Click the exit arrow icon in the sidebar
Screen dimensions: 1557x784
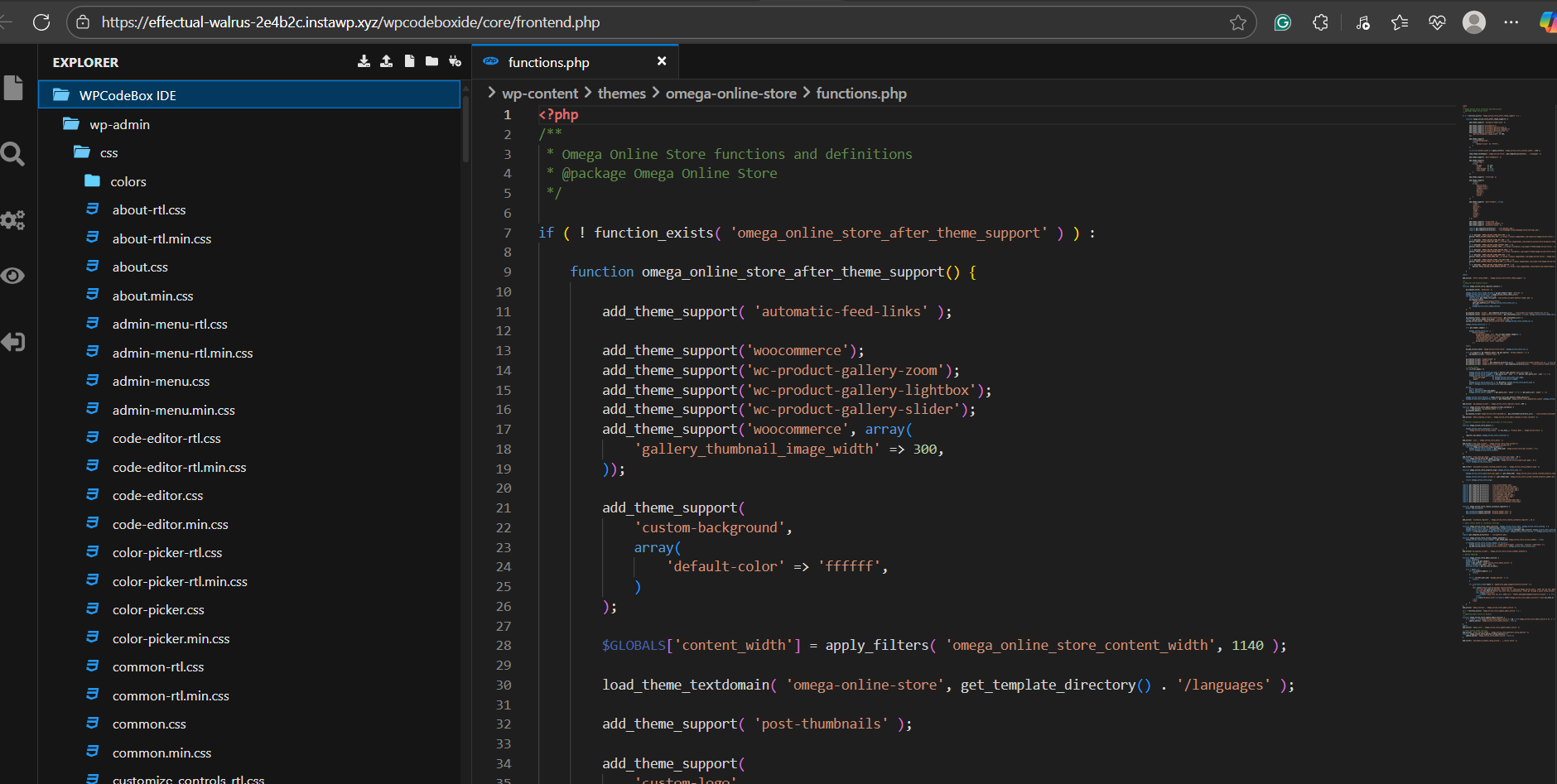[x=12, y=341]
